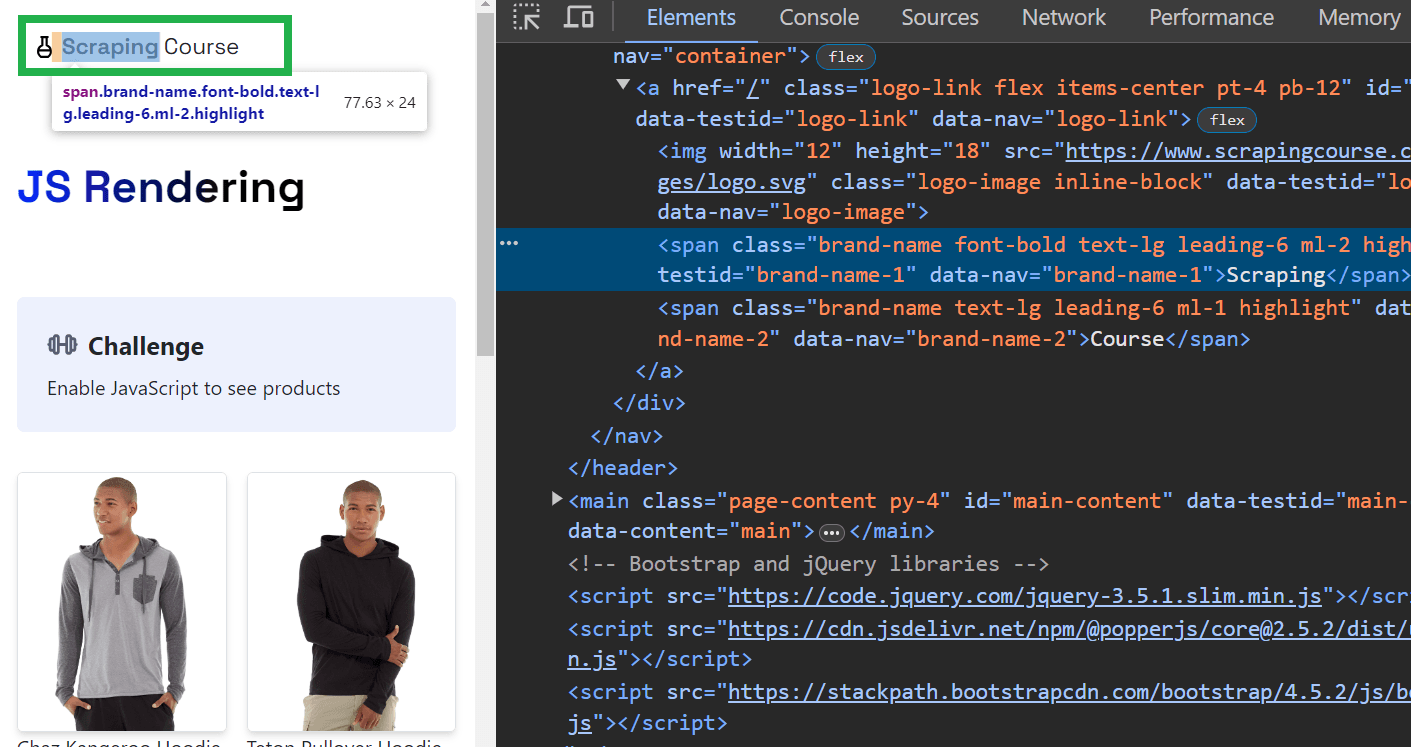The width and height of the screenshot is (1411, 747).
Task: Select the closing </div> tag line
Action: pos(649,403)
